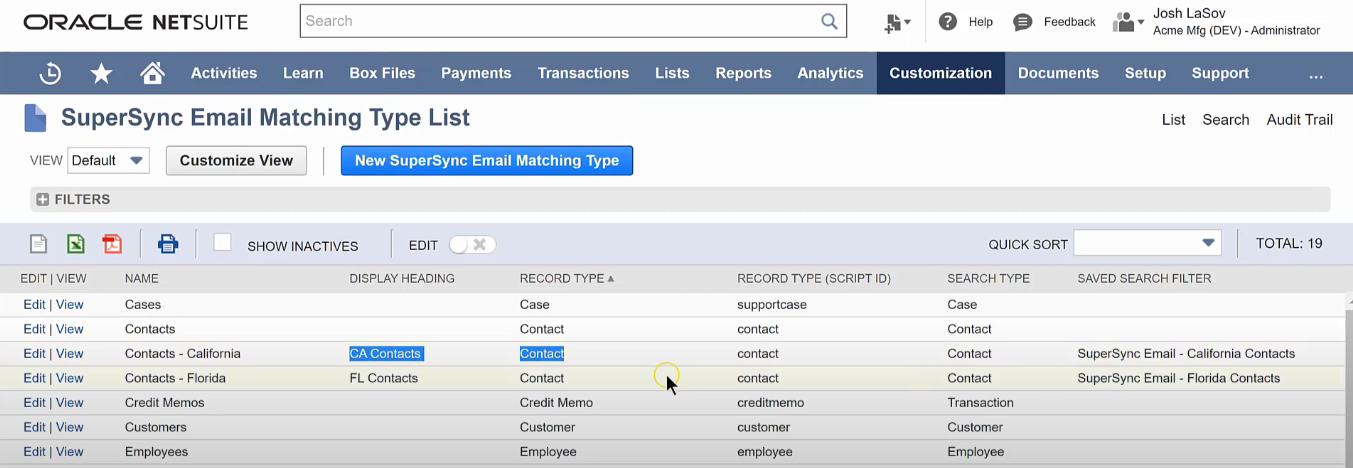Click the Display Heading column header

402,278
